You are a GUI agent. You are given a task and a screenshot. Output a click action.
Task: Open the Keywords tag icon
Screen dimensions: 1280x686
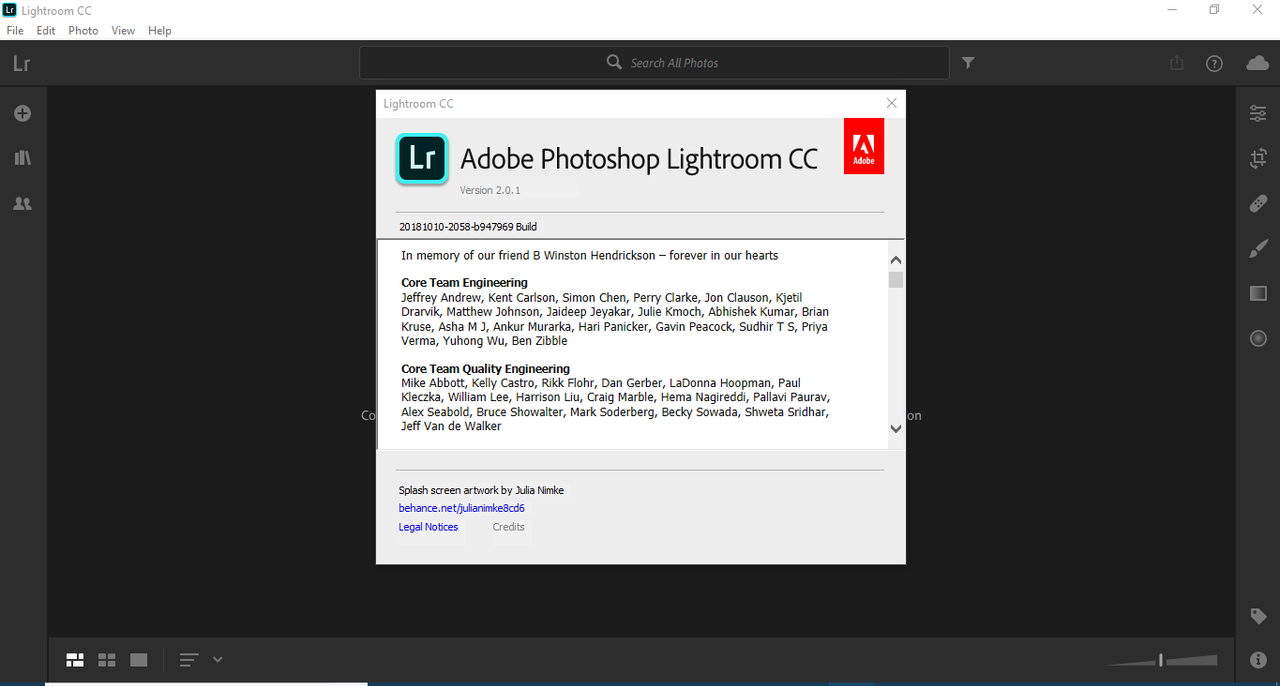click(1258, 616)
